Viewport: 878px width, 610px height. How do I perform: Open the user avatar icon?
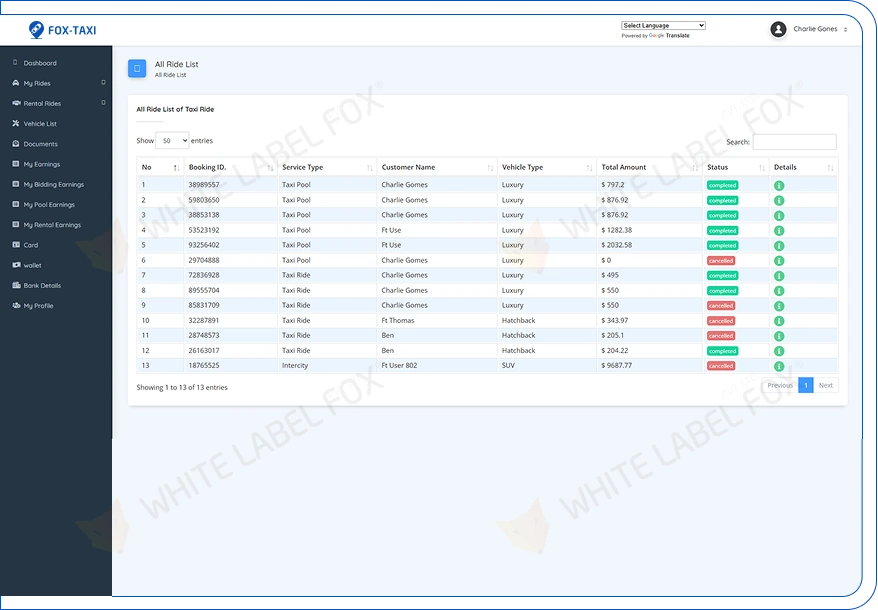[x=778, y=29]
